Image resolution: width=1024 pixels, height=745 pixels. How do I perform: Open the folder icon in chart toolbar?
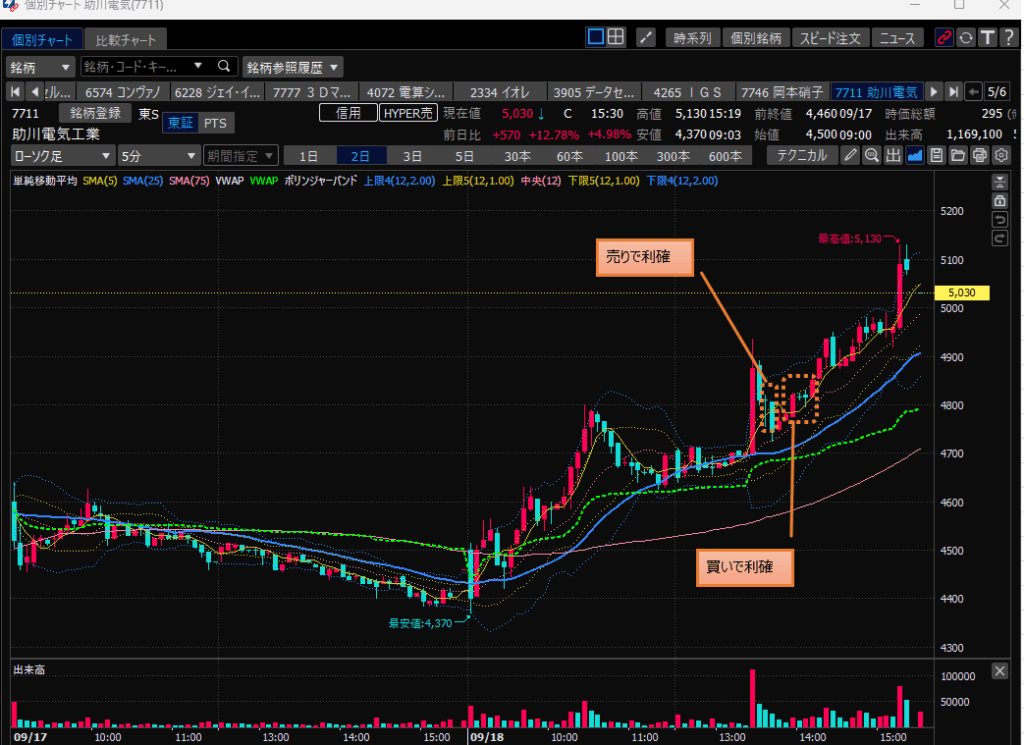point(958,155)
